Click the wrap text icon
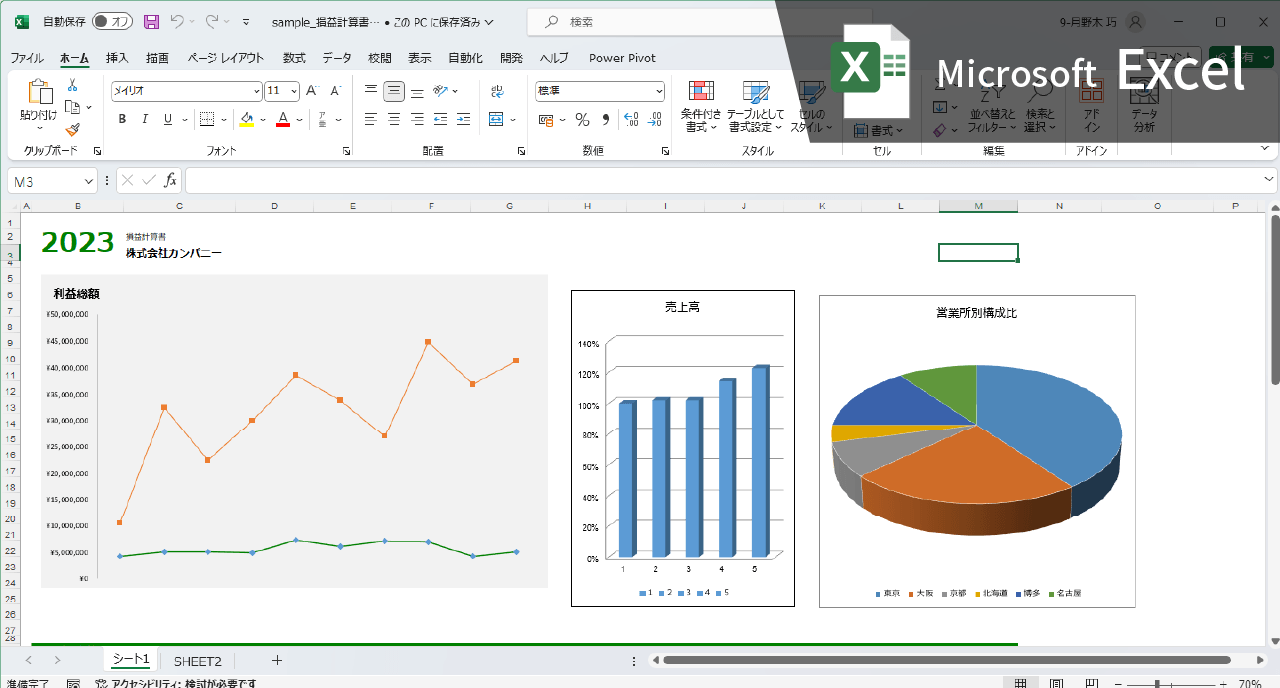The image size is (1280, 688). tap(497, 92)
